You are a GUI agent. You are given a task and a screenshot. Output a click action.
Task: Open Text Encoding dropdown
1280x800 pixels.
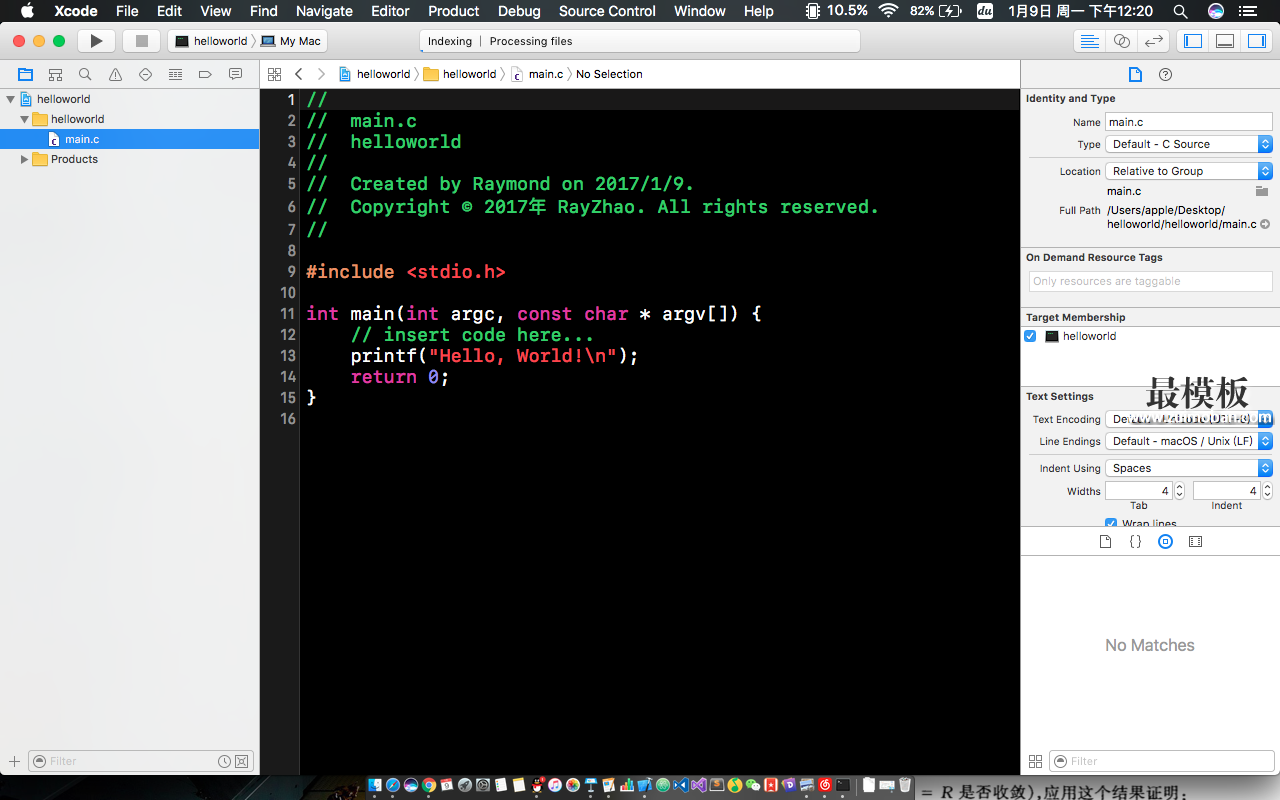click(x=1189, y=419)
